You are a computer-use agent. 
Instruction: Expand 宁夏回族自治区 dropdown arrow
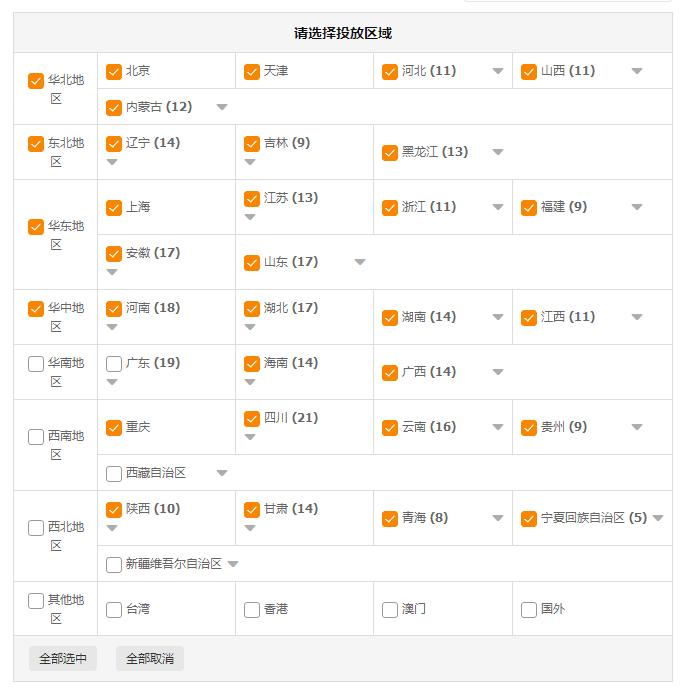(x=658, y=519)
